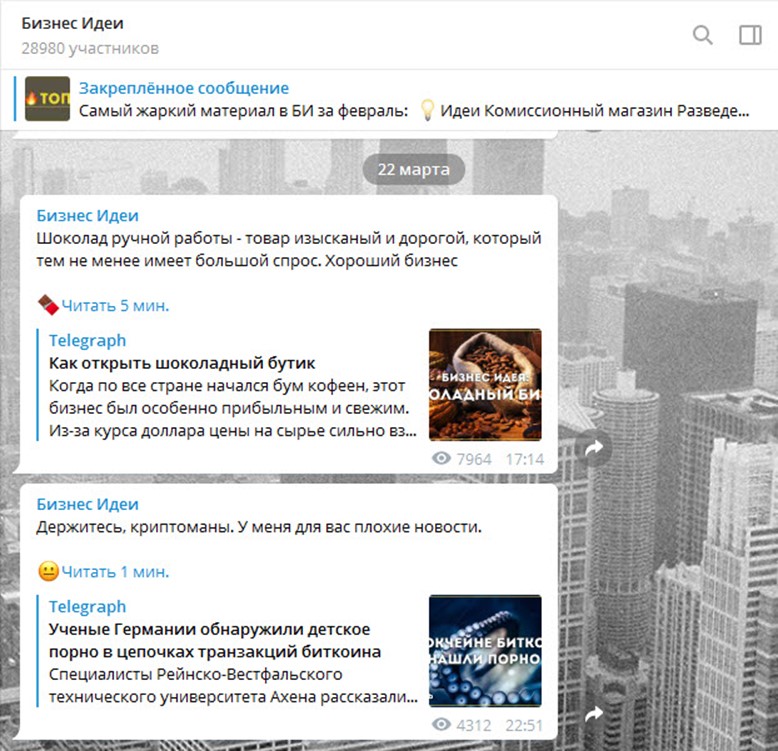778x751 pixels.
Task: Click the lightbulb emoji in pinned message
Action: (x=427, y=110)
